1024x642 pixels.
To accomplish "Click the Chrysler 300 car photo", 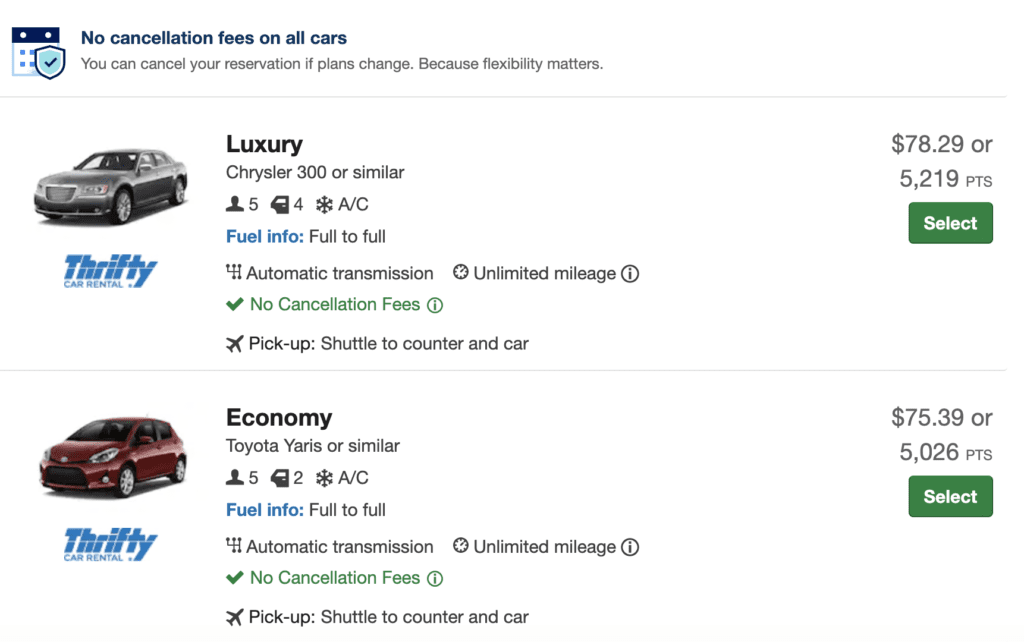I will [110, 186].
